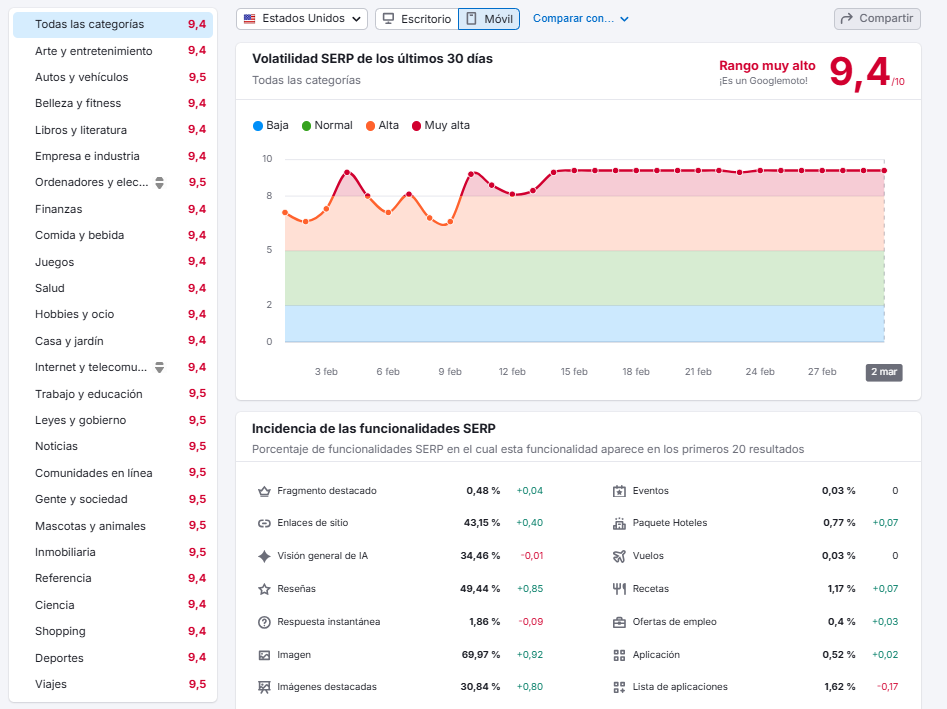Click the Vuelos airplane icon
This screenshot has height=709, width=947.
point(619,556)
